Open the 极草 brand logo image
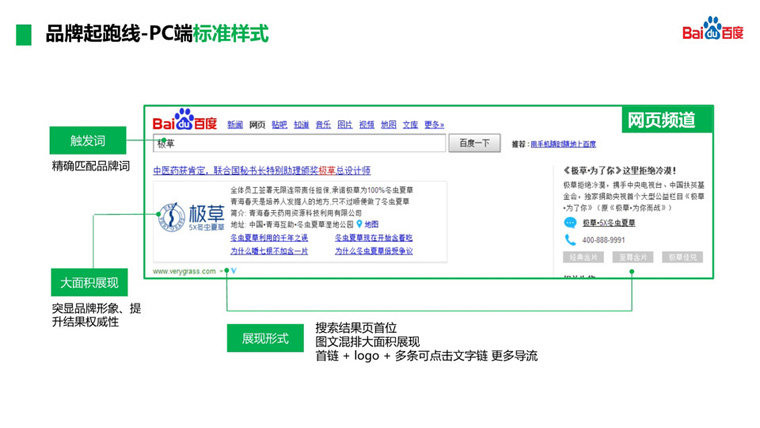Image resolution: width=760 pixels, height=428 pixels. click(191, 217)
